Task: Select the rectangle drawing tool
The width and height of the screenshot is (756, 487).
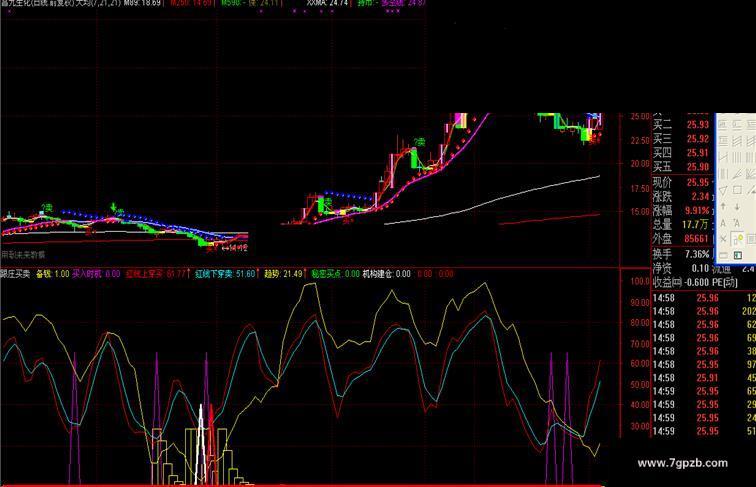Action: 737,190
